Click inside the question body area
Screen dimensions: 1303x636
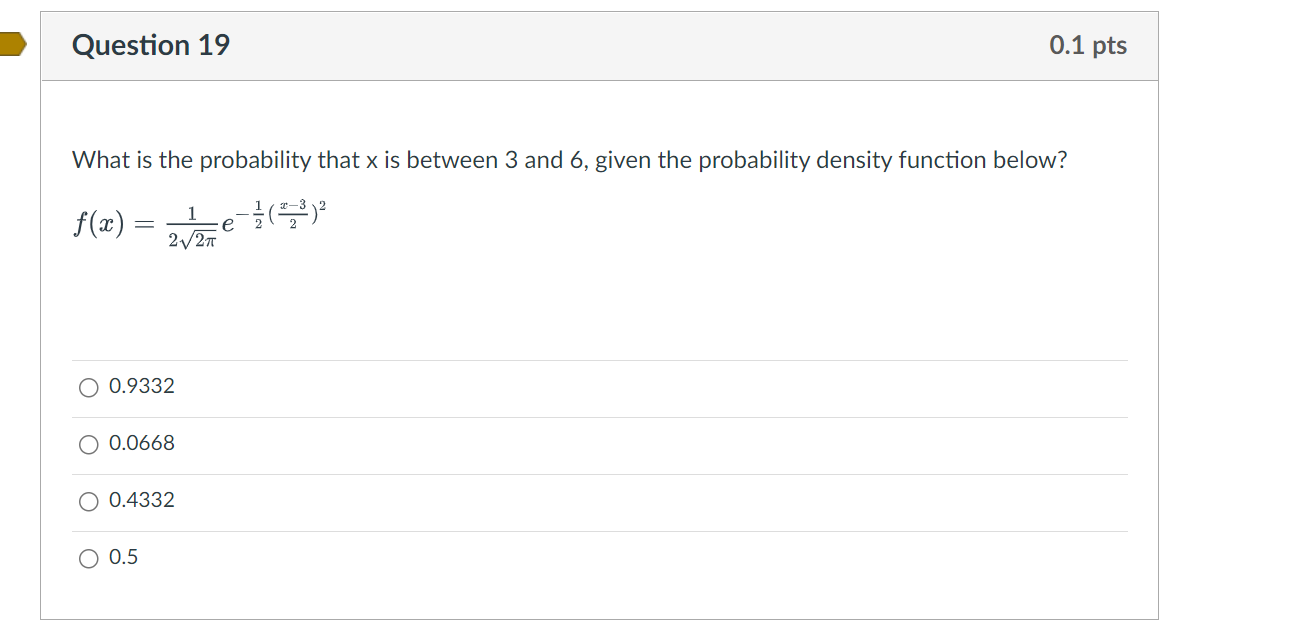600,300
